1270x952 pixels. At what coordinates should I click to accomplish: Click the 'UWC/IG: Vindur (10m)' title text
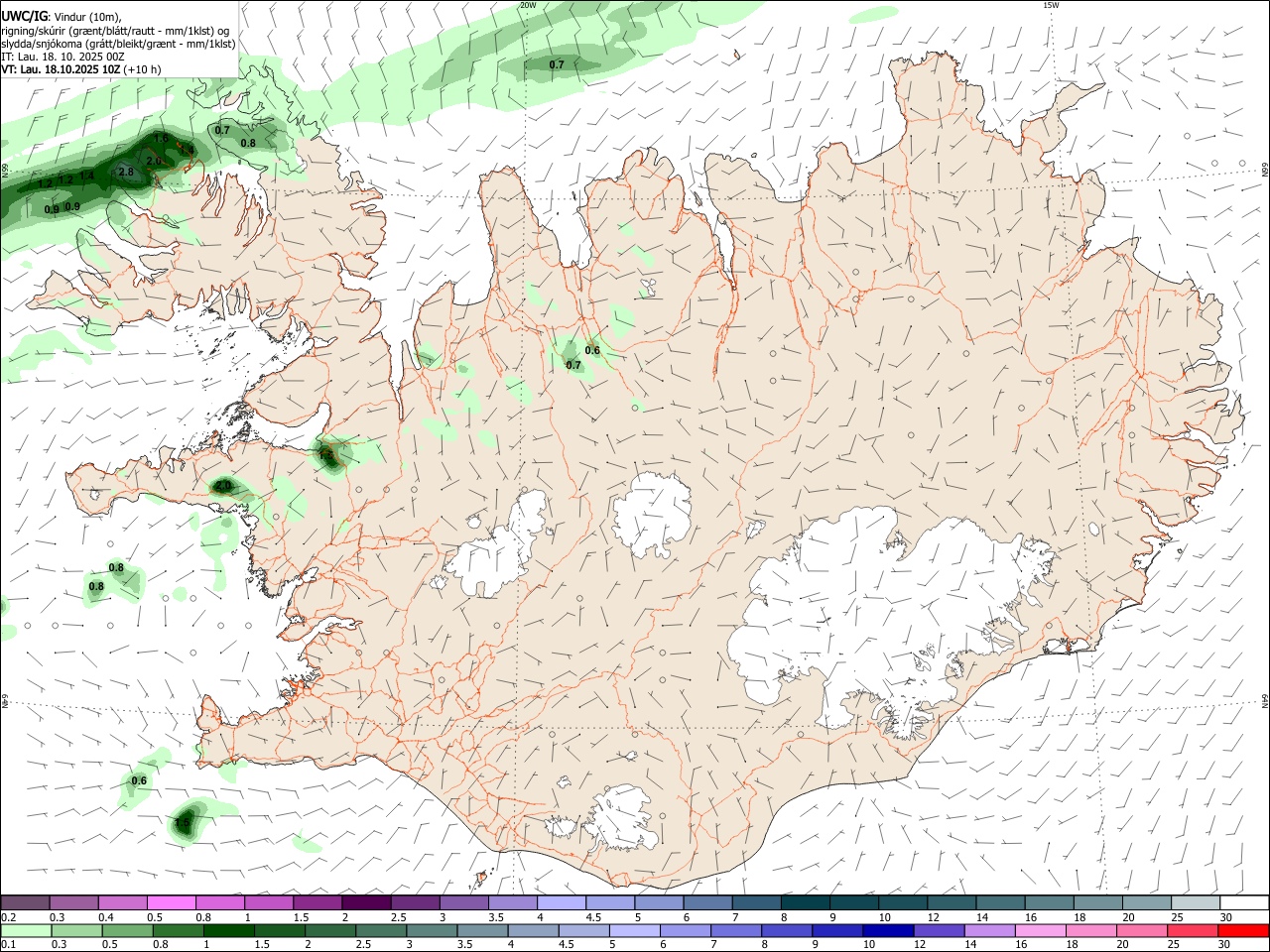62,17
